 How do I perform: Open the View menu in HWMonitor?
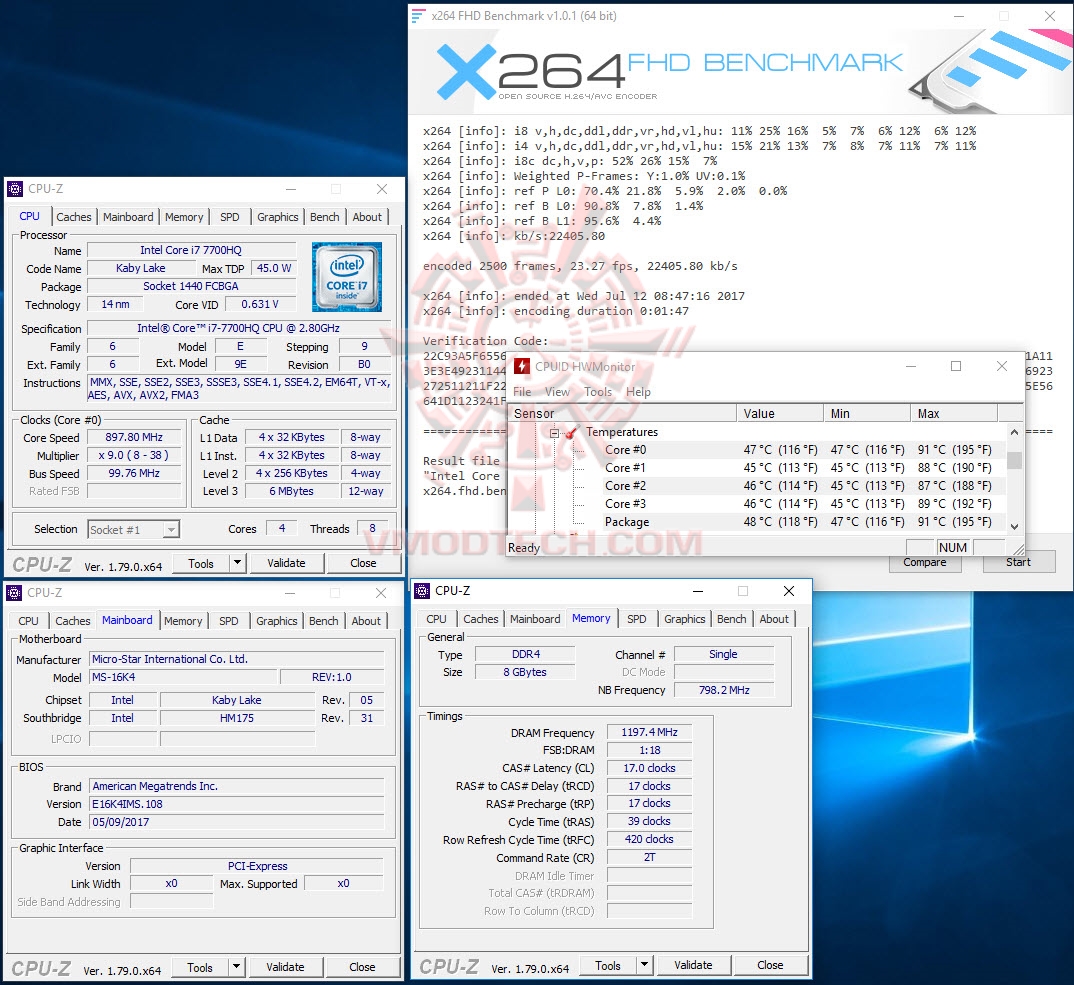pyautogui.click(x=557, y=392)
